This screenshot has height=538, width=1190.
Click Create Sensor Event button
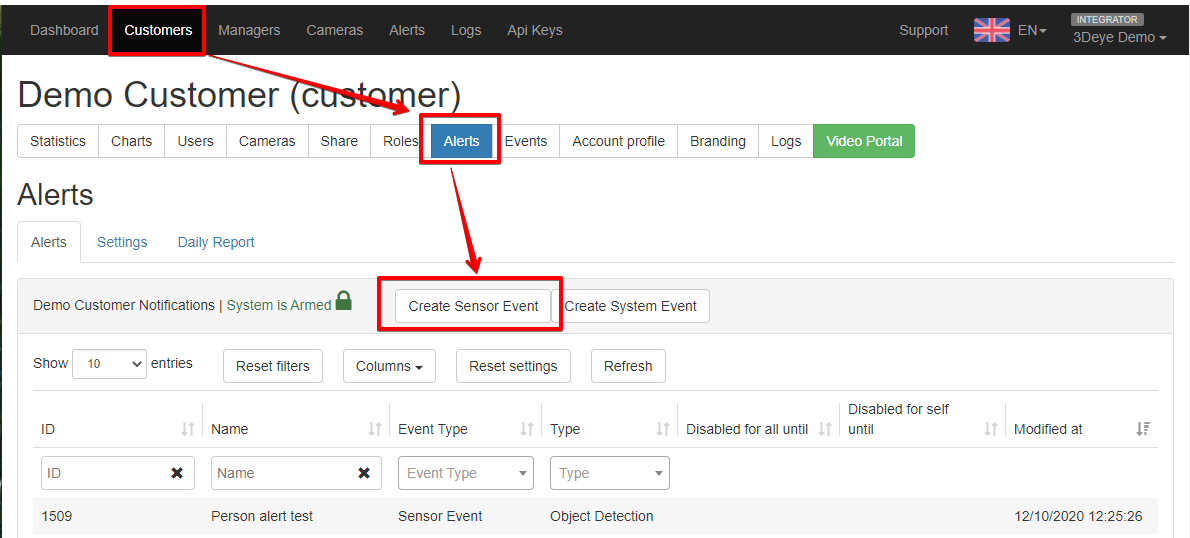click(474, 306)
